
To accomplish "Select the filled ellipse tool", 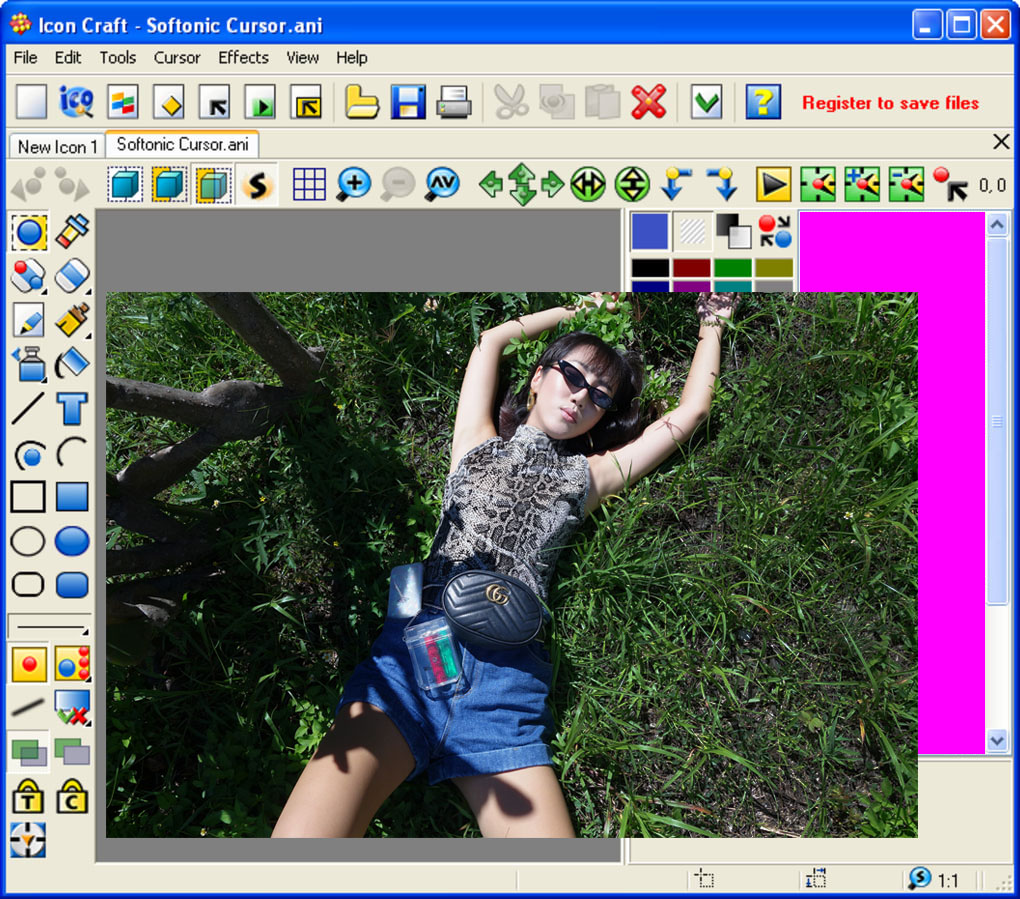I will coord(72,541).
